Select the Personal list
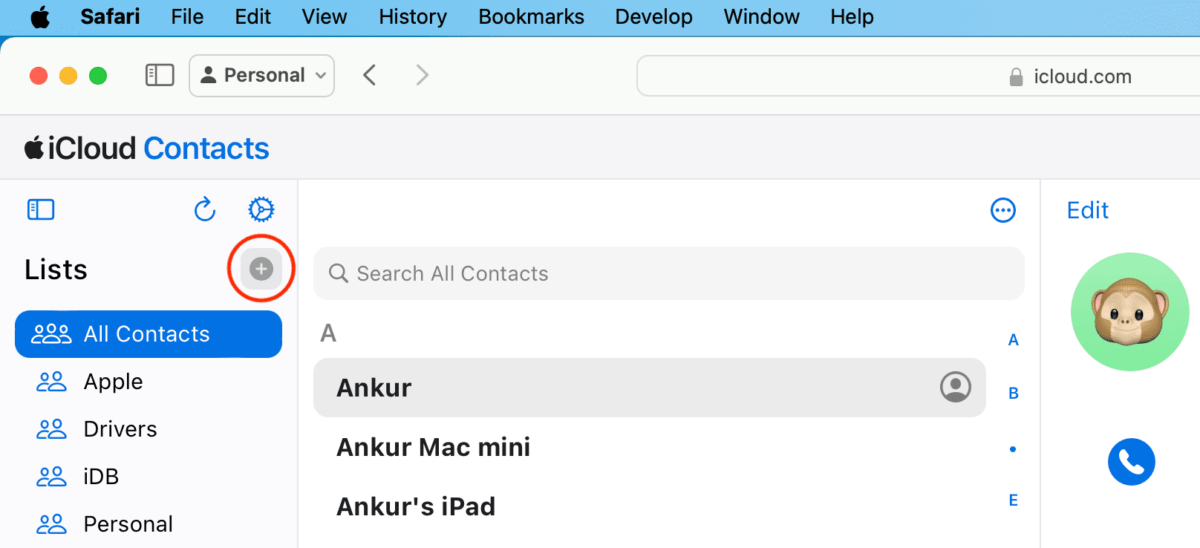The height and width of the screenshot is (548, 1200). point(148,524)
